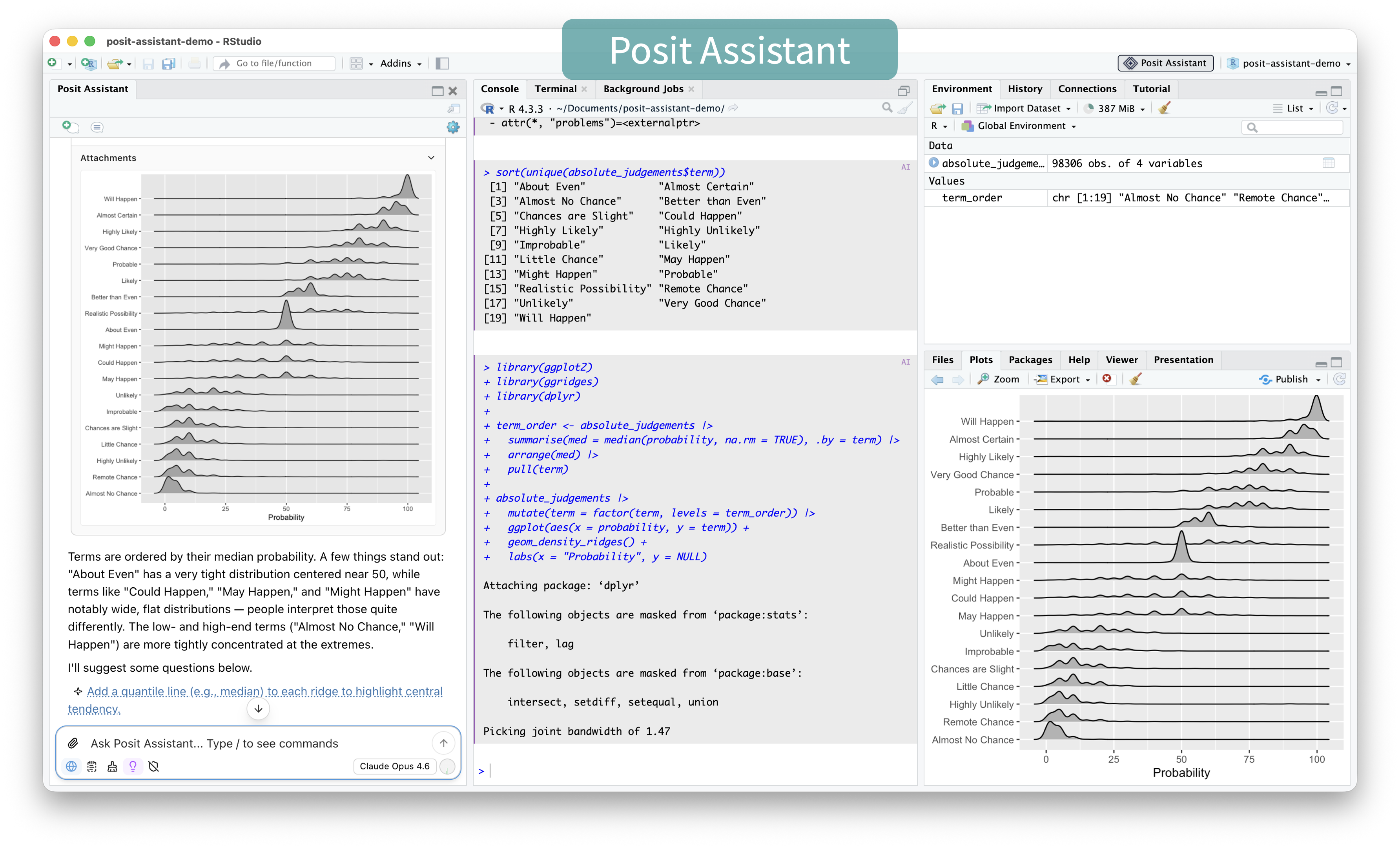Toggle the crossed-out shield permissions icon
1400x848 pixels.
153,766
